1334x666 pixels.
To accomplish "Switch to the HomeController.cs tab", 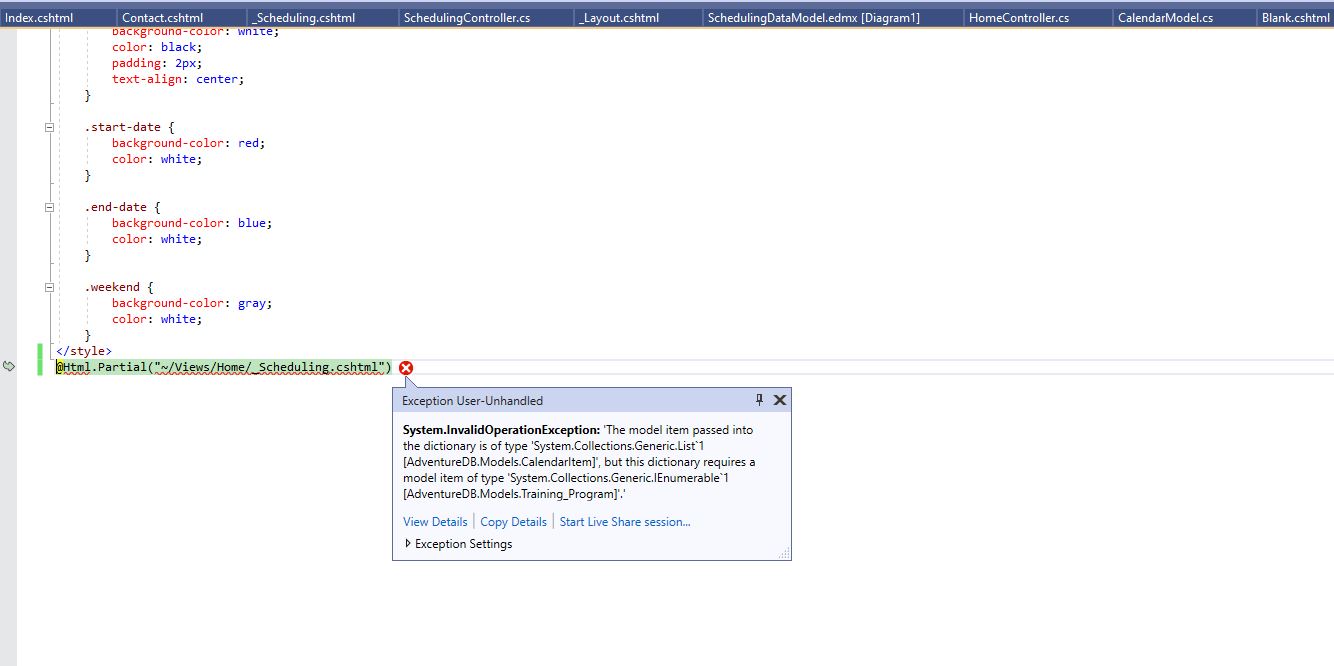I will coord(1016,16).
